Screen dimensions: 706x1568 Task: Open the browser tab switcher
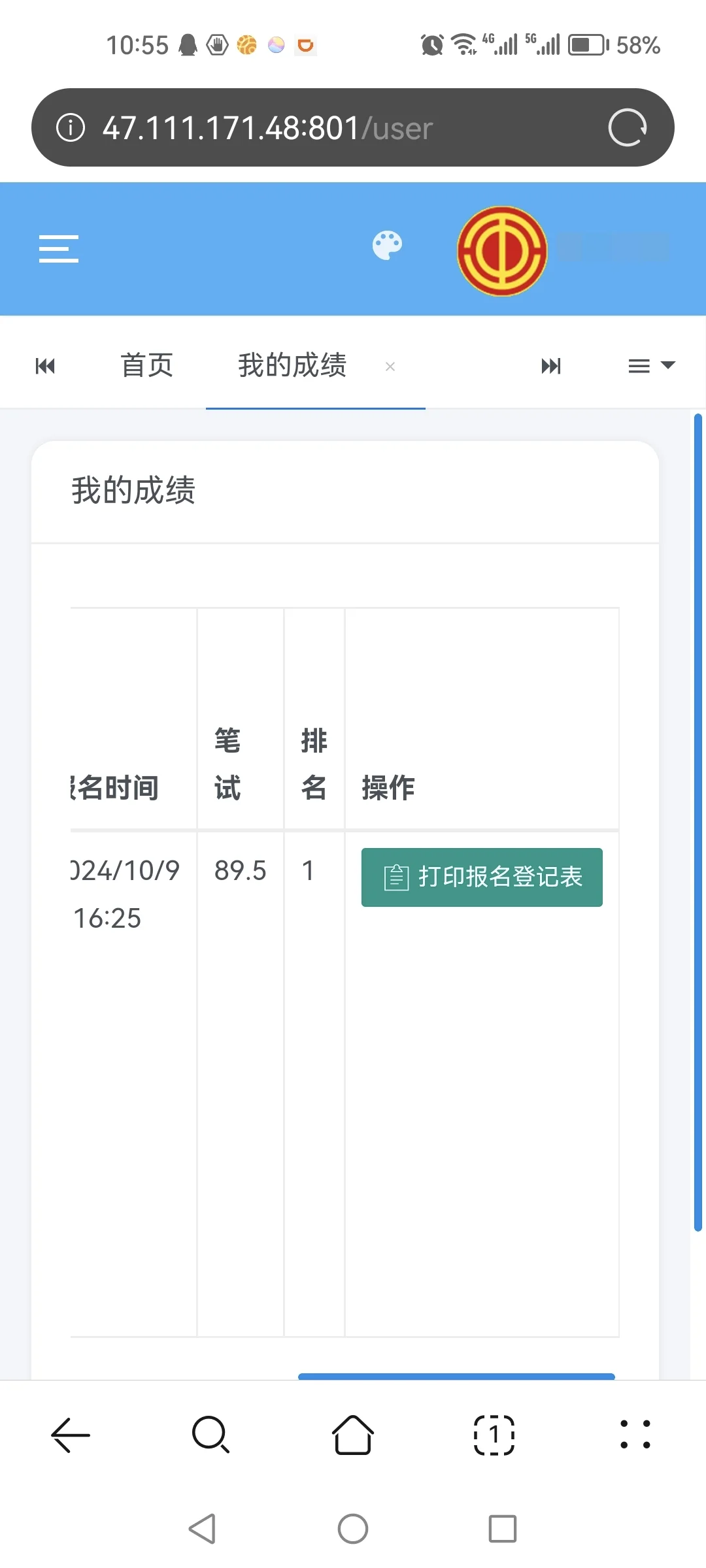[494, 1435]
